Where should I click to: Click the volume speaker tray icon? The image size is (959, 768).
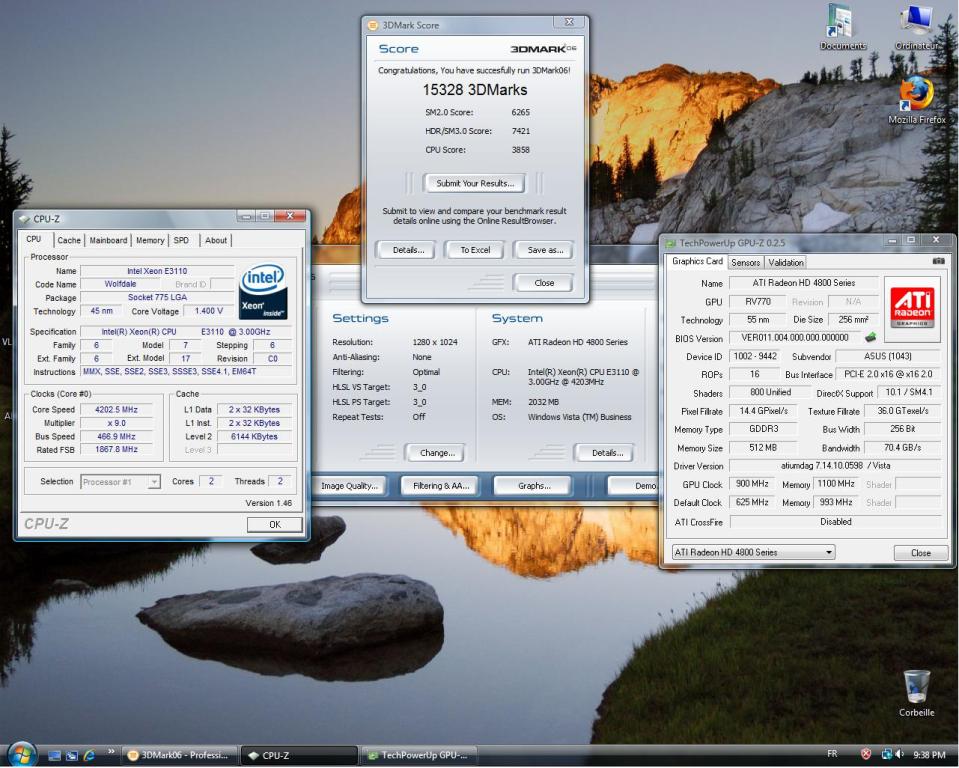[x=899, y=755]
